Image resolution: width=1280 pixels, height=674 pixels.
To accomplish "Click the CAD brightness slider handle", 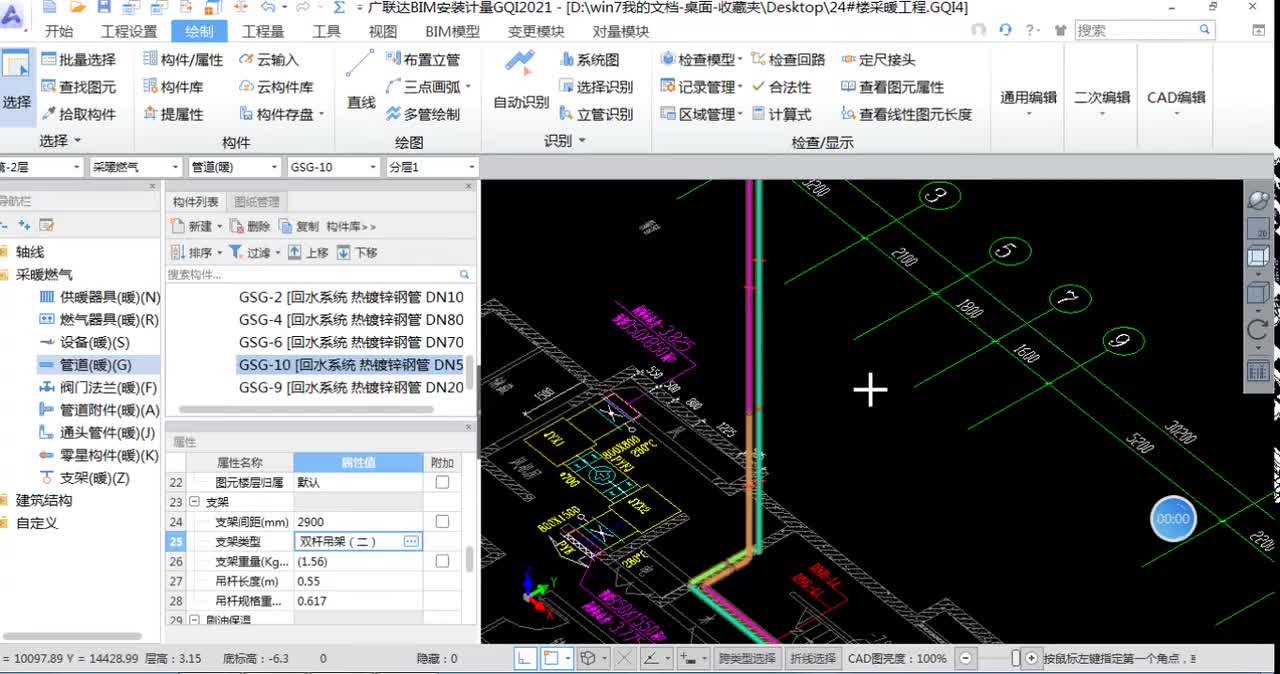I will tap(1016, 658).
